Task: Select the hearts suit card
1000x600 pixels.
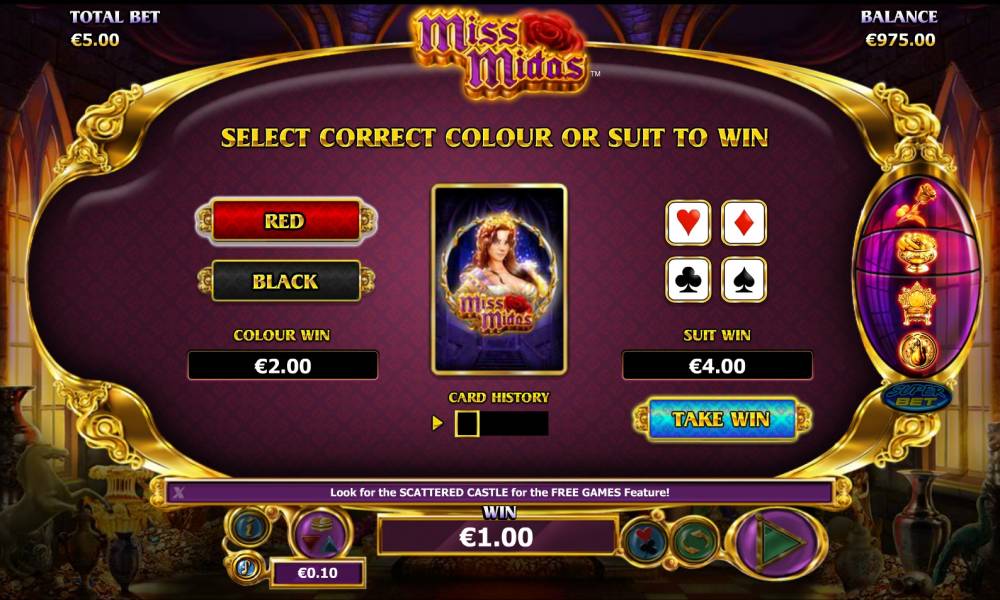Action: [688, 223]
